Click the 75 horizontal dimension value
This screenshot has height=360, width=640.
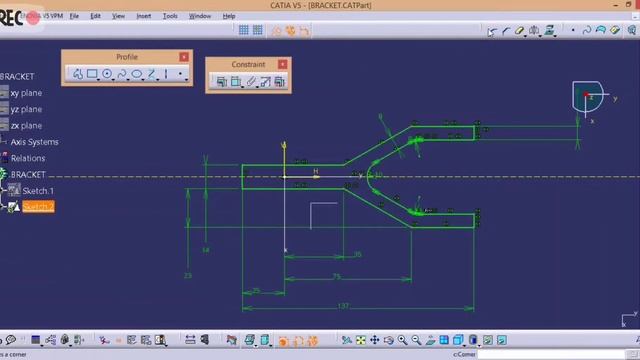[336, 277]
